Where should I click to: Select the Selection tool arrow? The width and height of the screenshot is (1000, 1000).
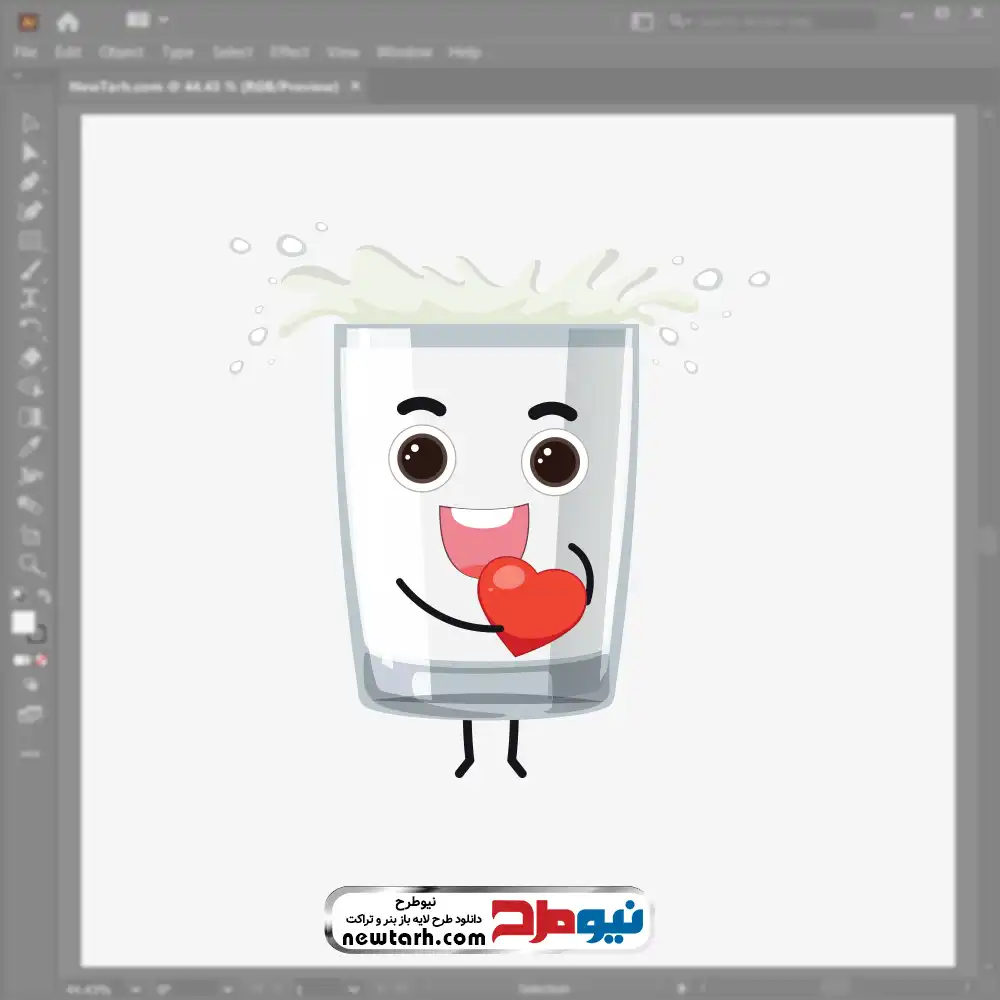point(30,124)
